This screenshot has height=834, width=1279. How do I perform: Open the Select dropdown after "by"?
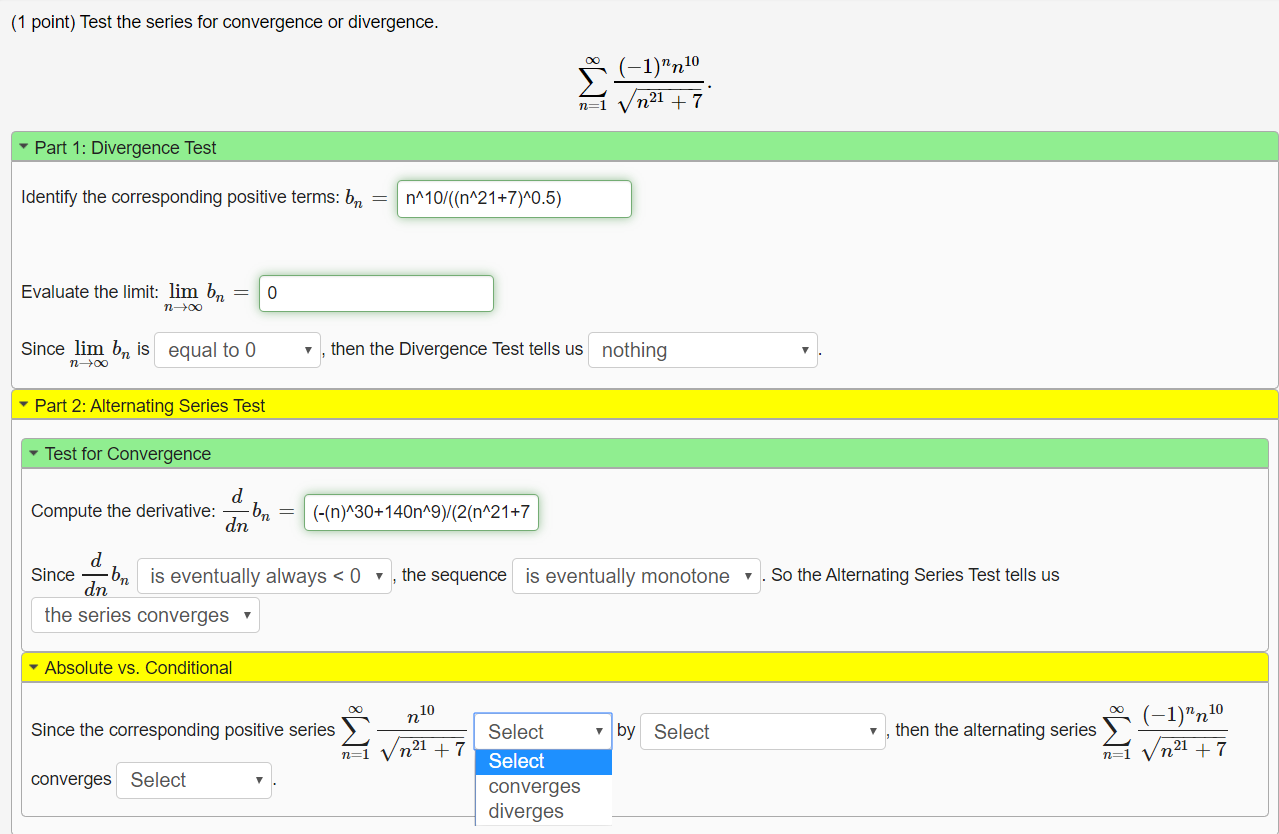[x=762, y=731]
